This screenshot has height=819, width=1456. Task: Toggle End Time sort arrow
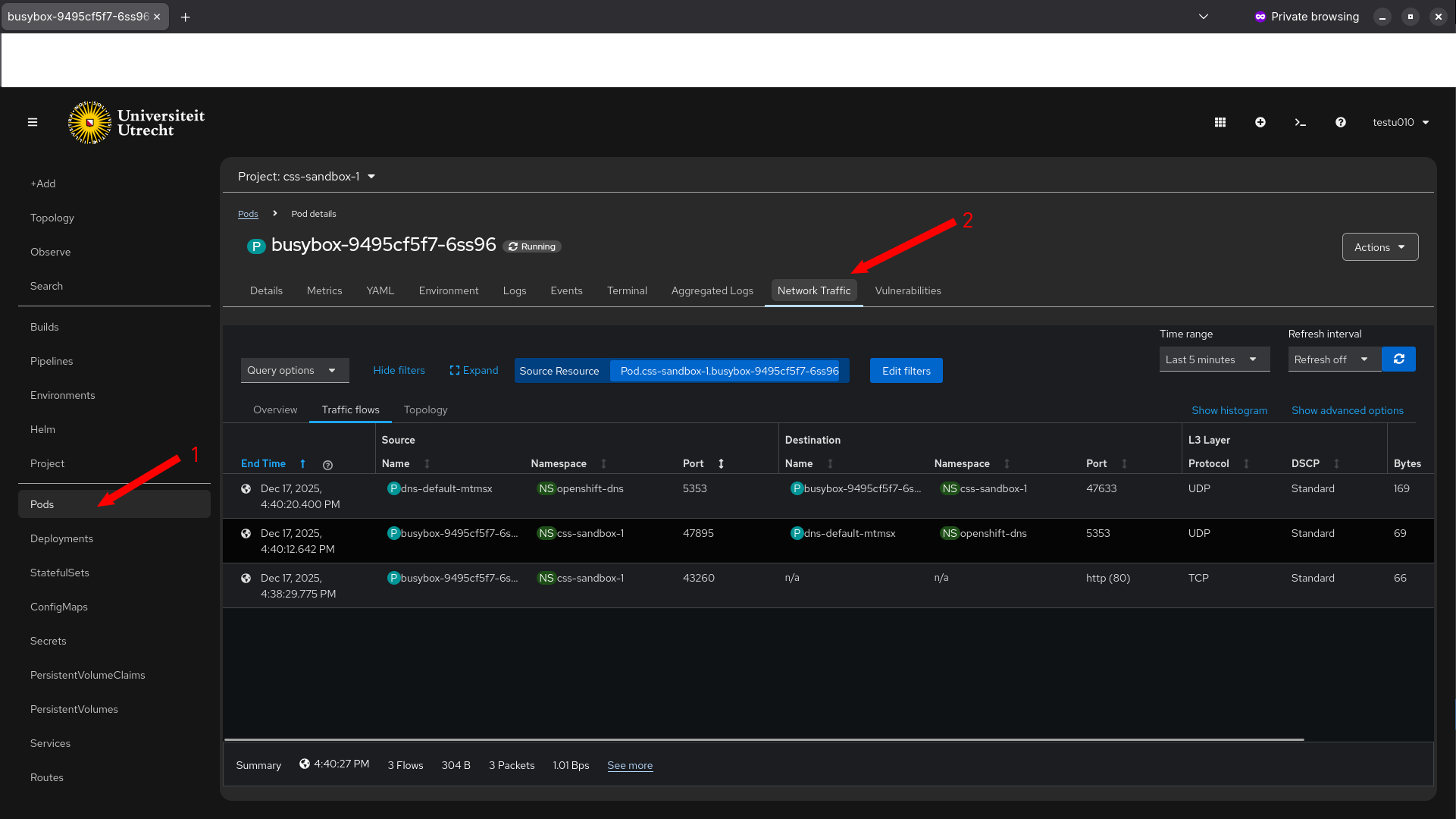302,463
